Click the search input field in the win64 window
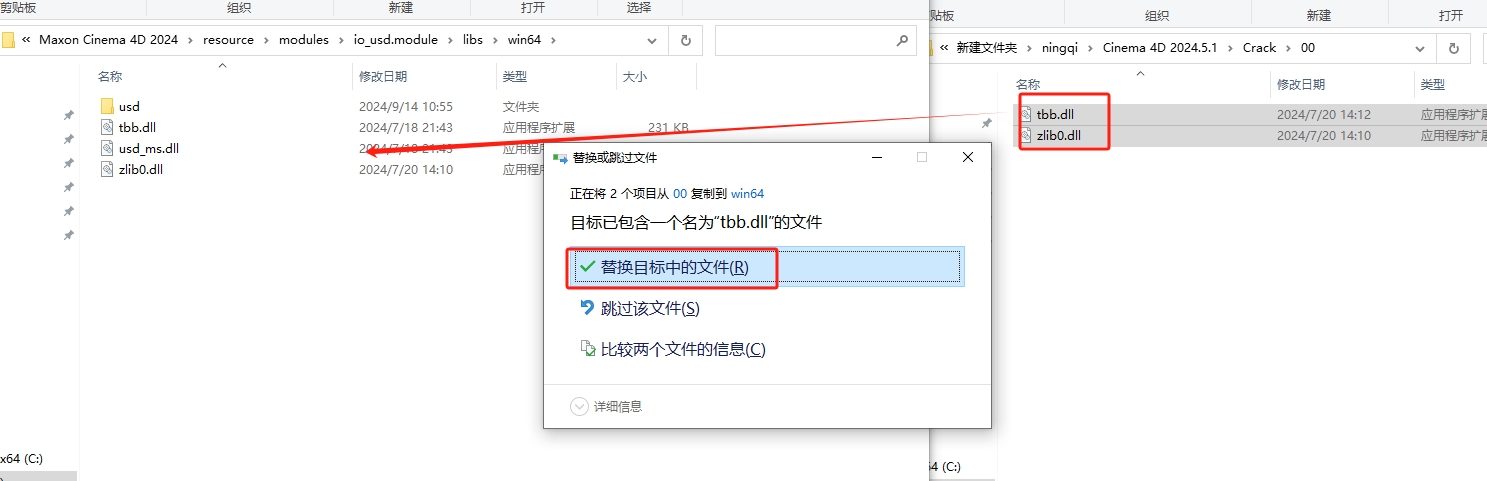The height and width of the screenshot is (481, 1487). [x=800, y=41]
